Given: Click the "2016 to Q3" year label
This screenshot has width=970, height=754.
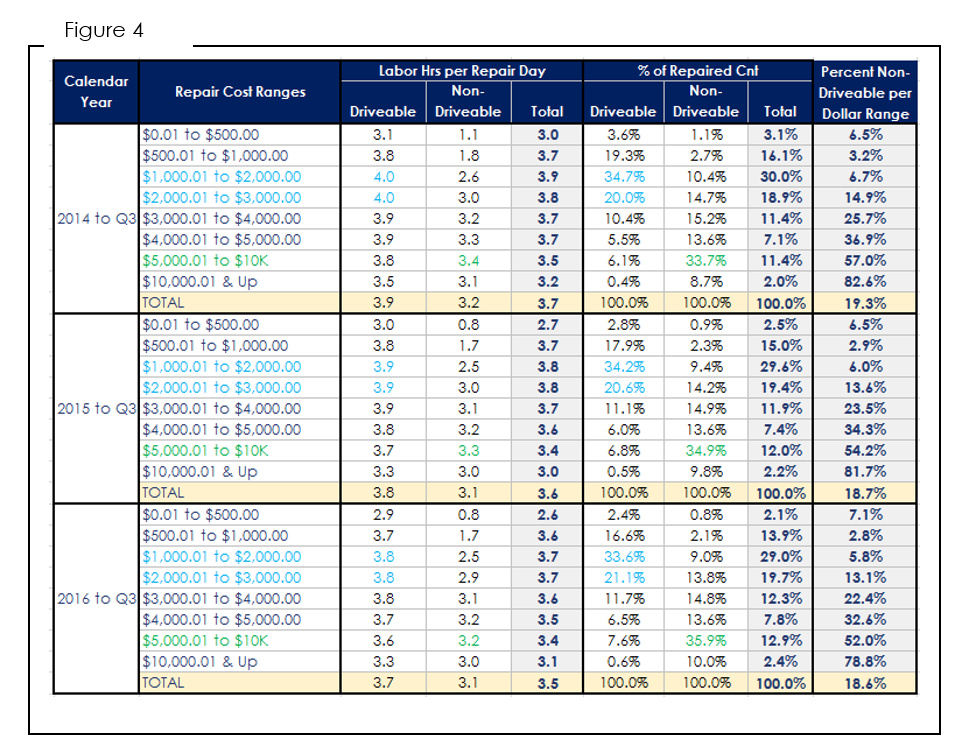Looking at the screenshot, I should click(x=96, y=598).
